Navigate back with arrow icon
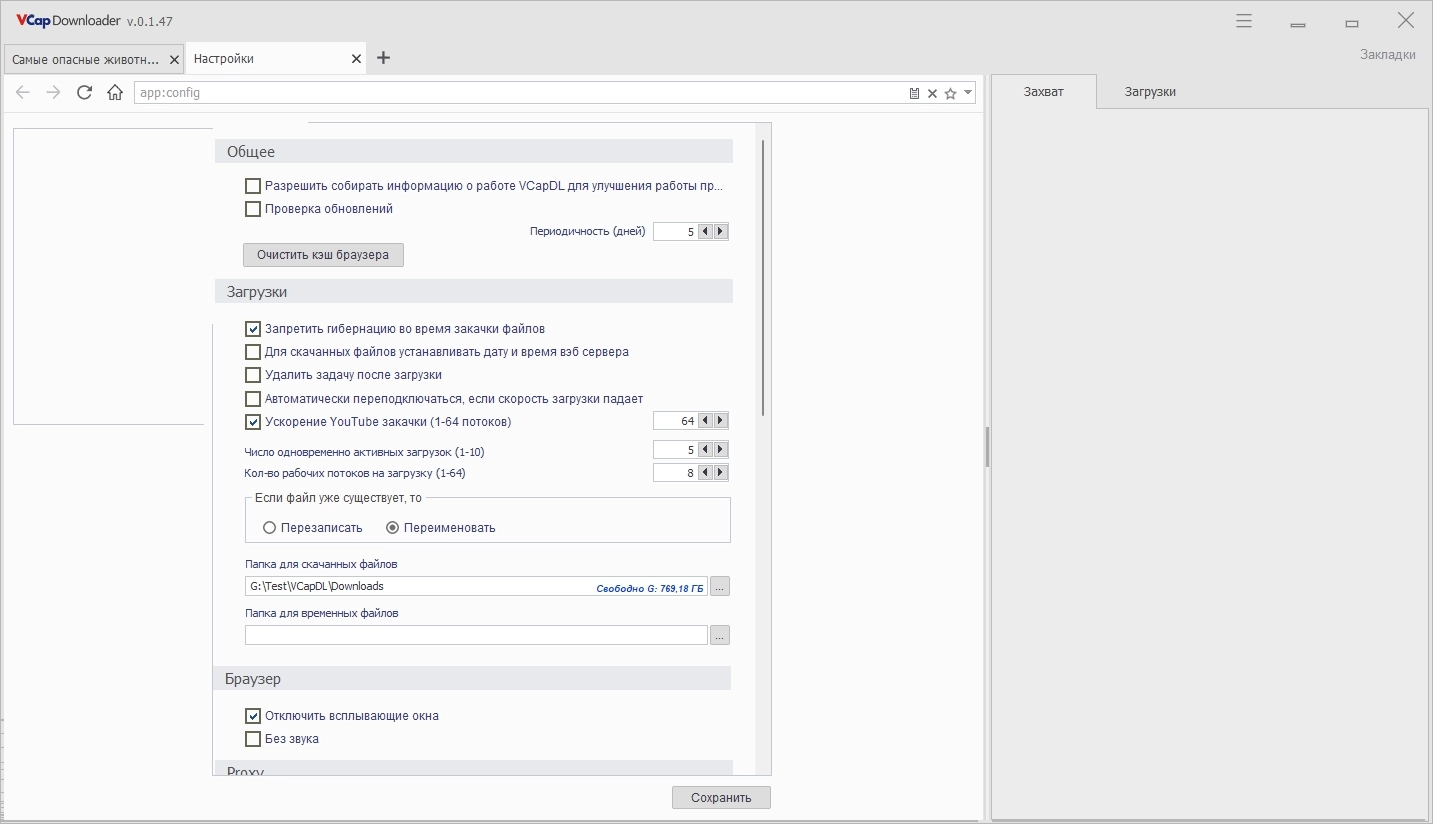Viewport: 1433px width, 824px height. point(23,92)
